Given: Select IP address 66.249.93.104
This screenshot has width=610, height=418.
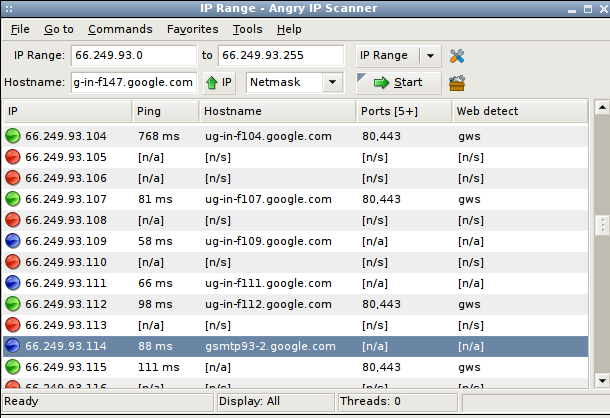Looking at the screenshot, I should [x=66, y=136].
